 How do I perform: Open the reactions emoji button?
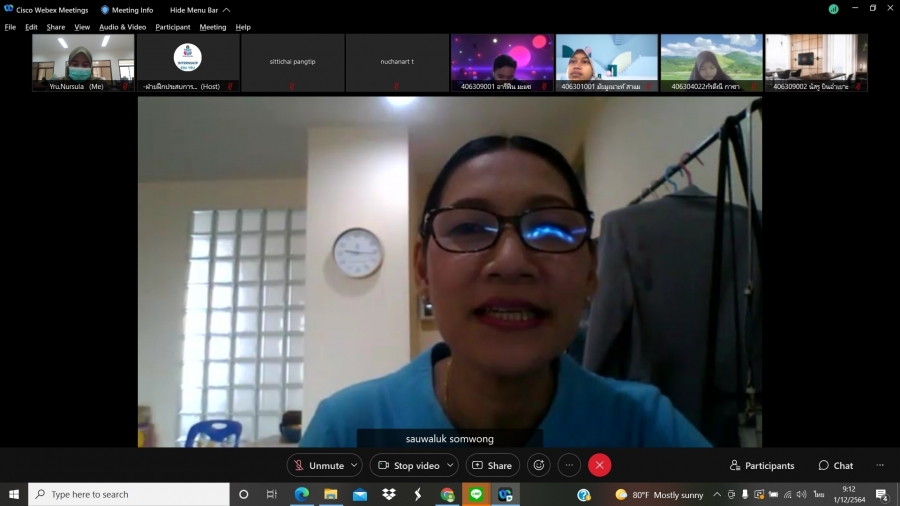pos(539,465)
